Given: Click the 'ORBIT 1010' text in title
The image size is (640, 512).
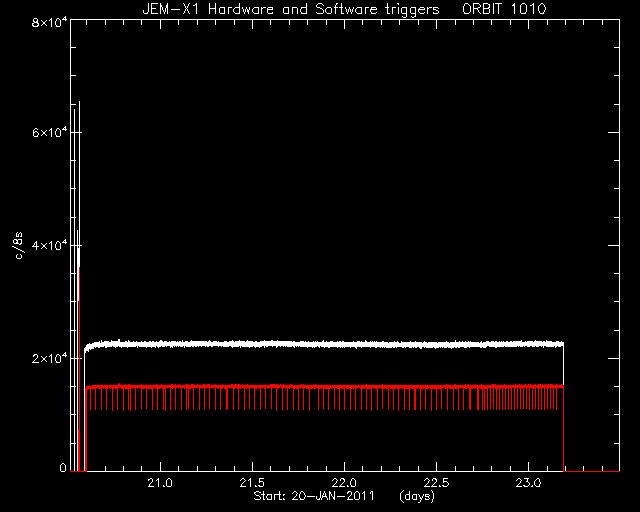Looking at the screenshot, I should [504, 9].
